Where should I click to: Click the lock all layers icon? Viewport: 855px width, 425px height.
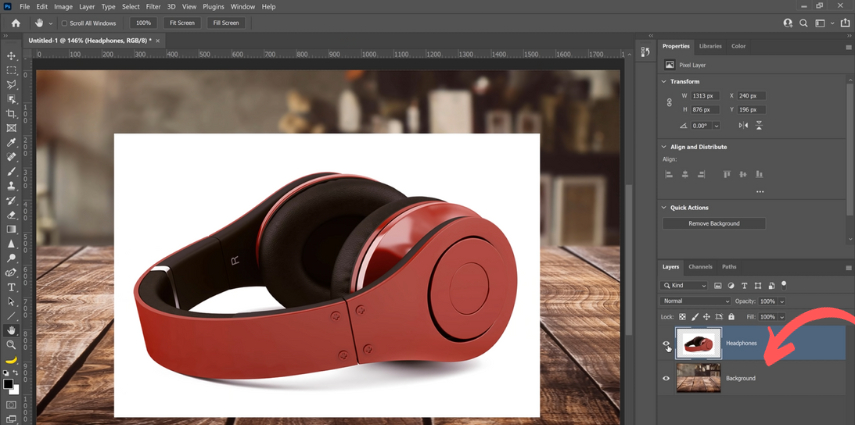pos(731,317)
